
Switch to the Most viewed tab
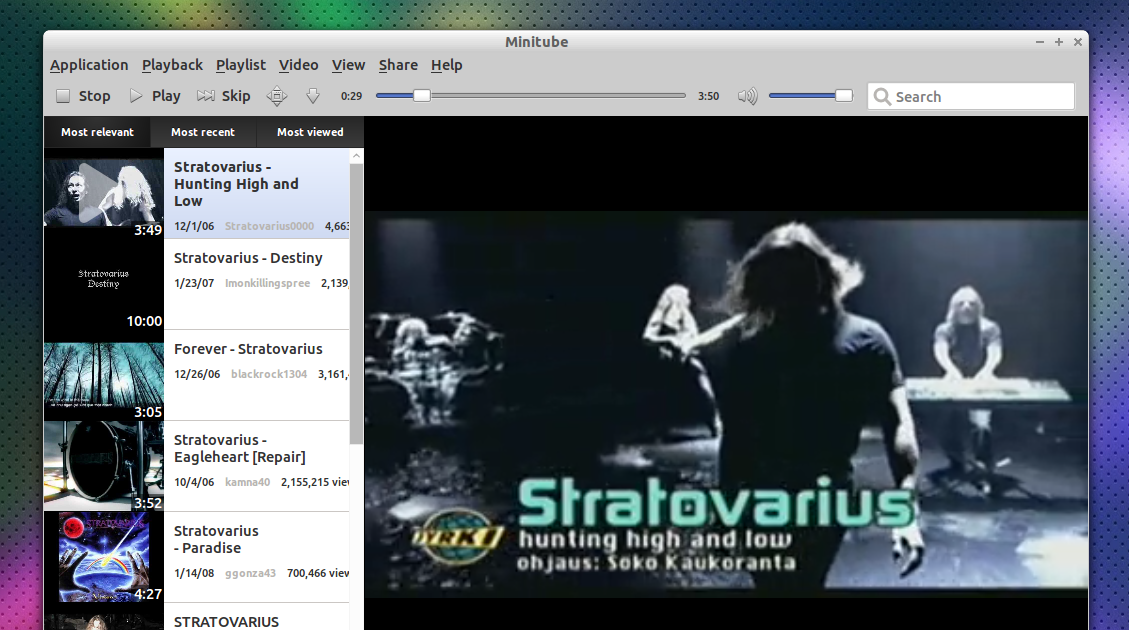click(310, 132)
